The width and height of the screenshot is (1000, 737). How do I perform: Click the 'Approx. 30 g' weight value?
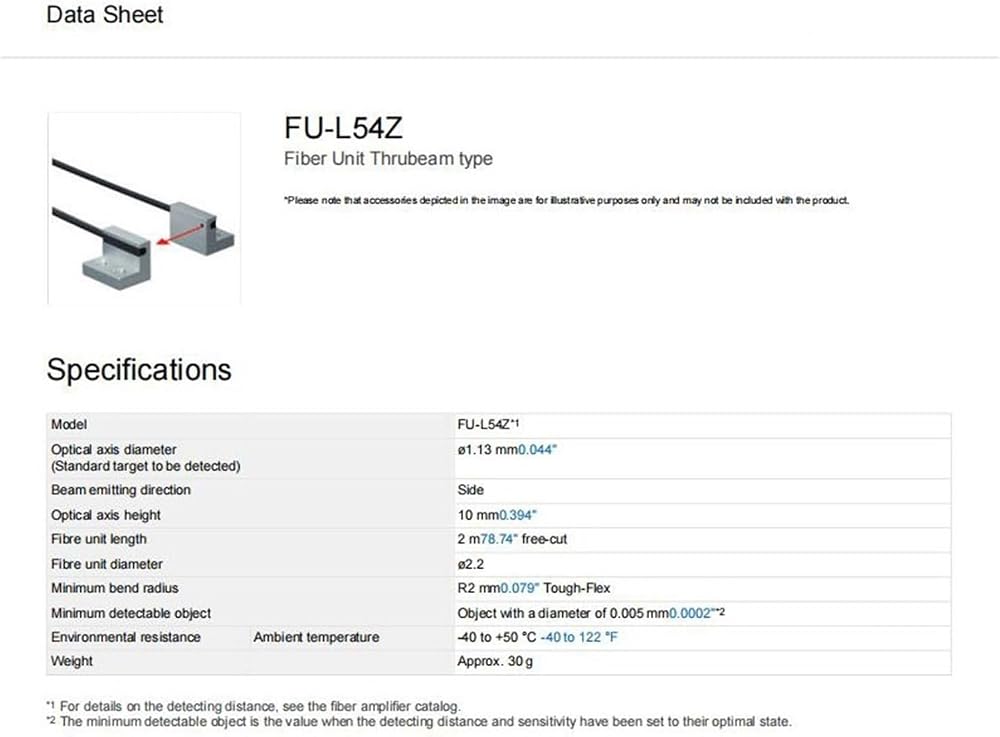click(x=495, y=662)
